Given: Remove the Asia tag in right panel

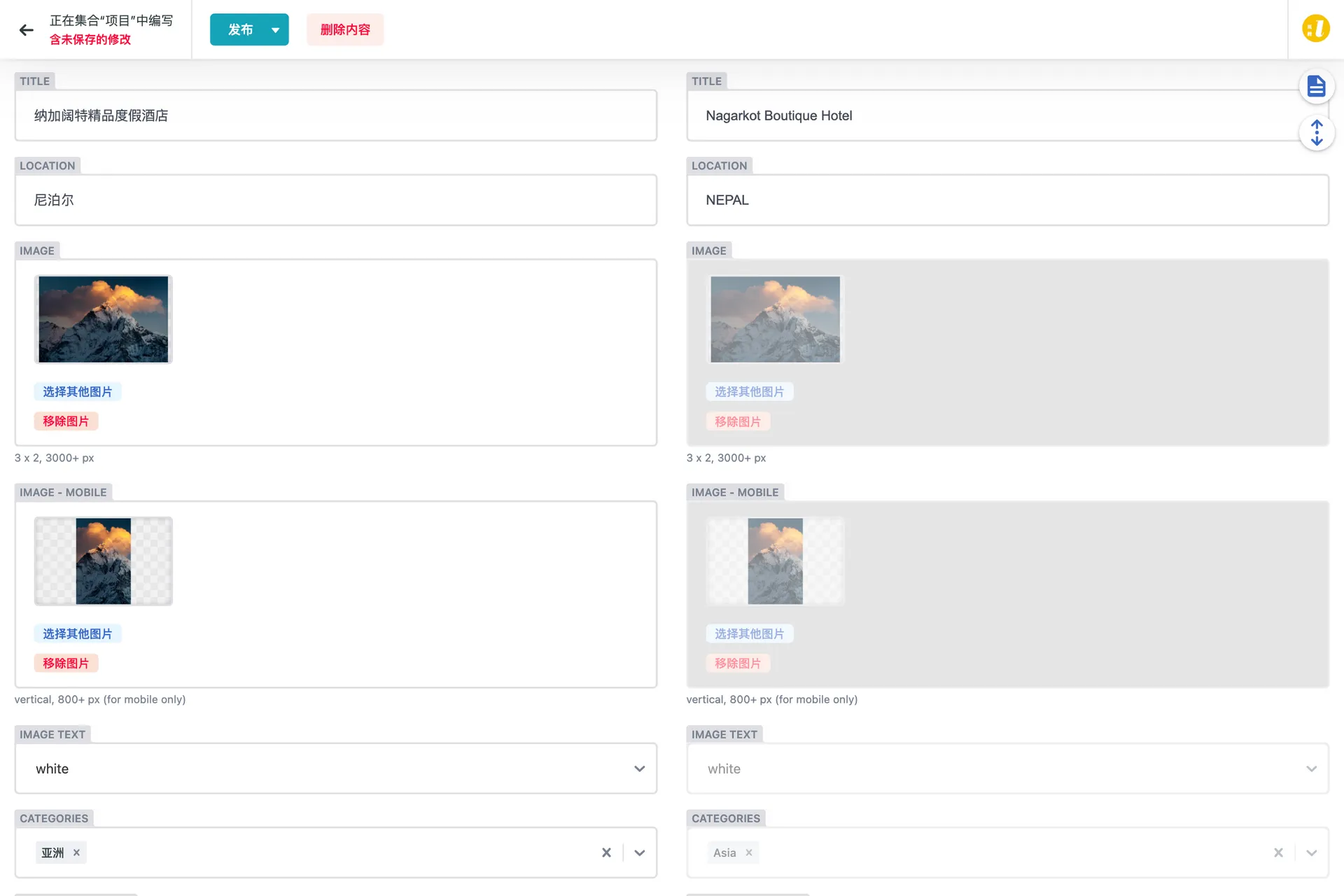Looking at the screenshot, I should [749, 853].
